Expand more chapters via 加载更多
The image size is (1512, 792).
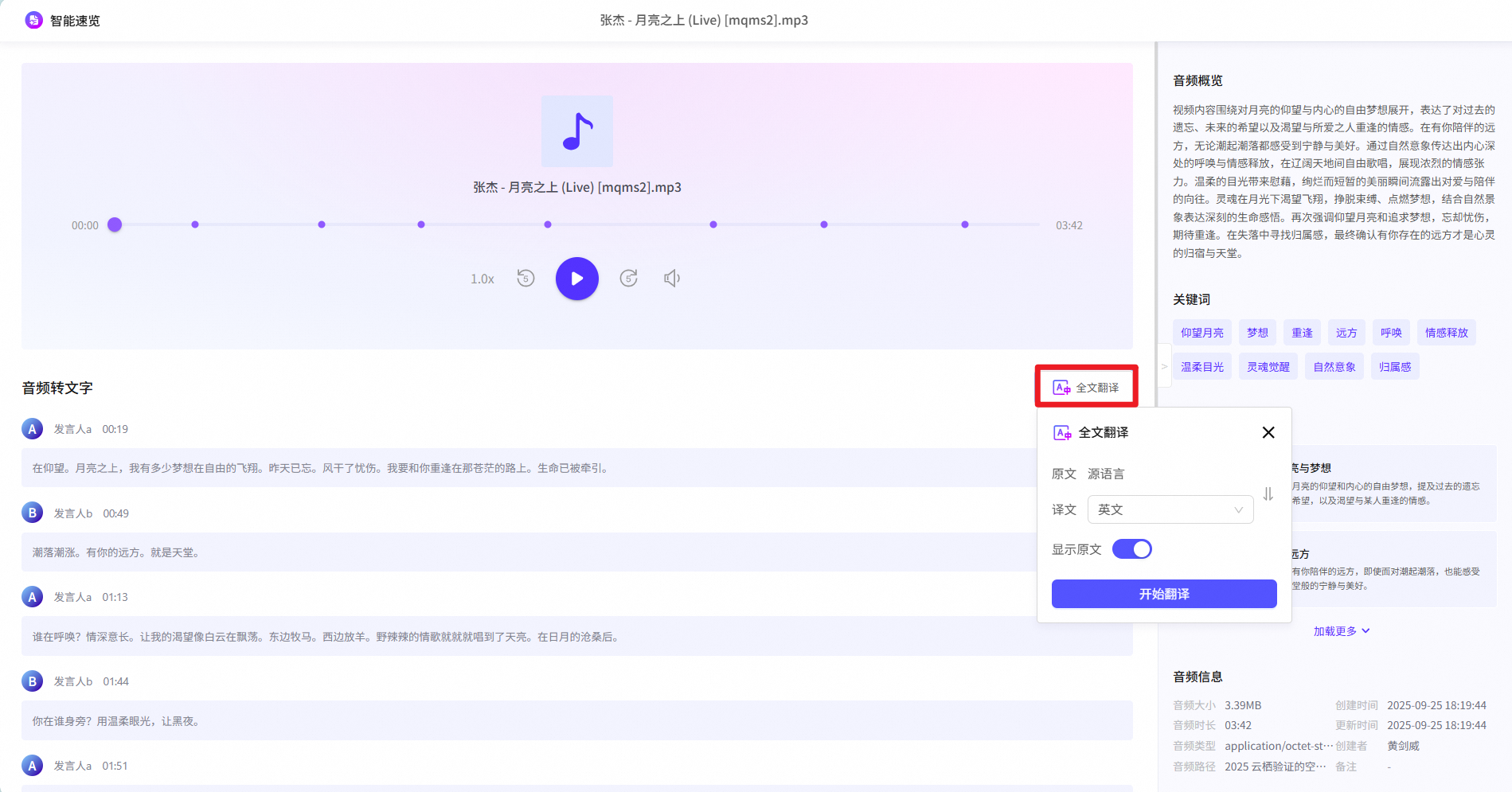tap(1342, 631)
